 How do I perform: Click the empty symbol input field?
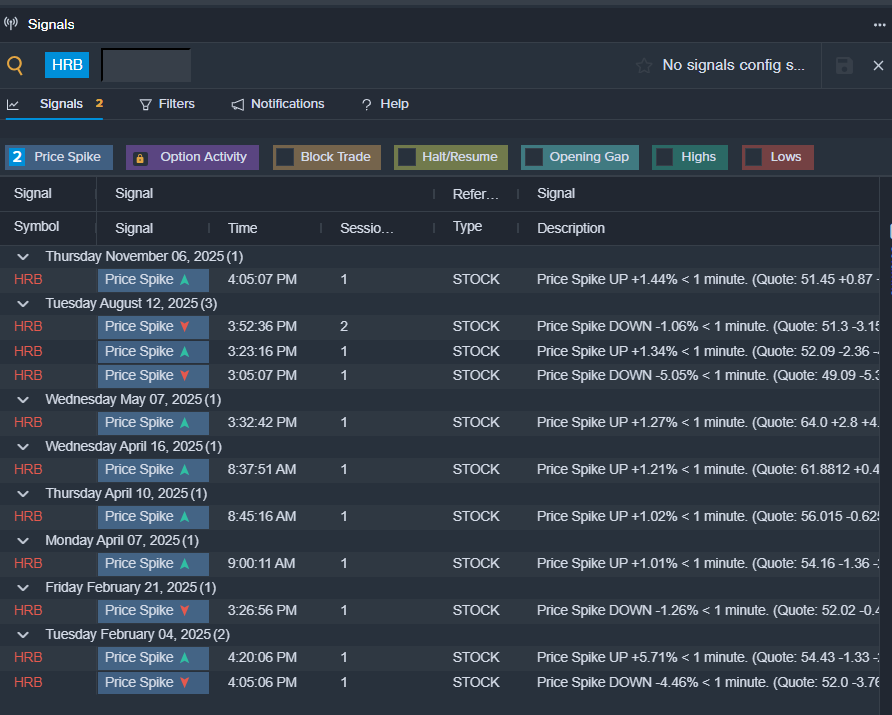click(146, 66)
